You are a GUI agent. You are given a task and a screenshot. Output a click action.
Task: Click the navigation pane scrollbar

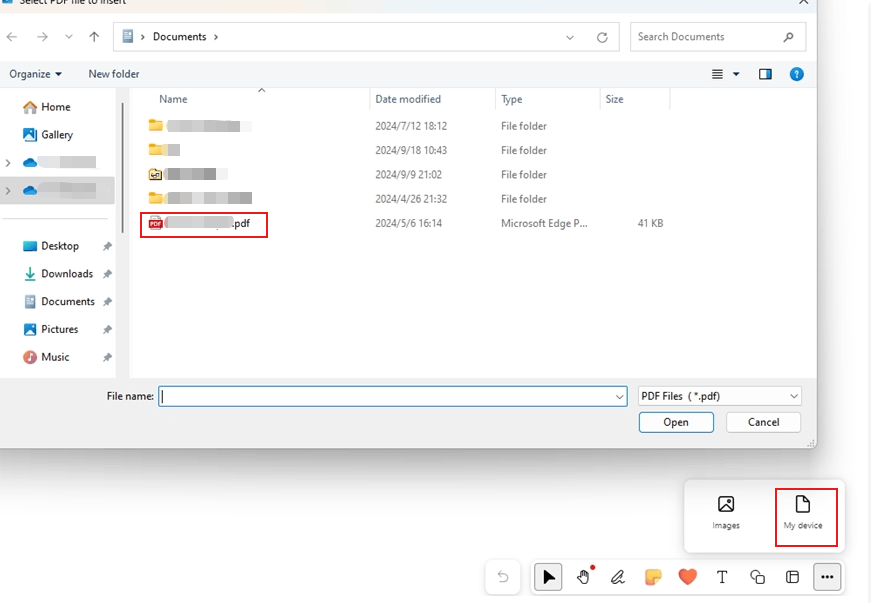[x=122, y=167]
